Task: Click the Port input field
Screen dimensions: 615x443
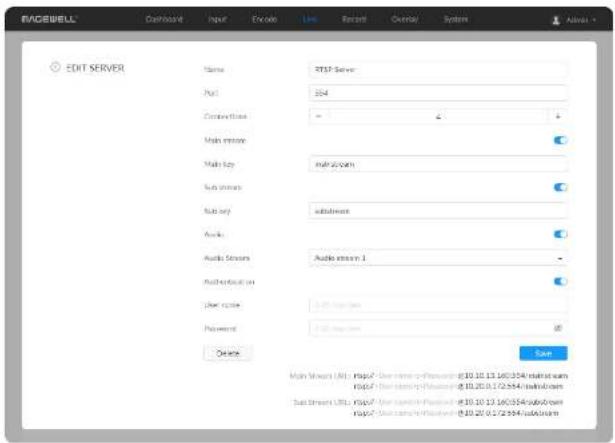Action: tap(438, 93)
